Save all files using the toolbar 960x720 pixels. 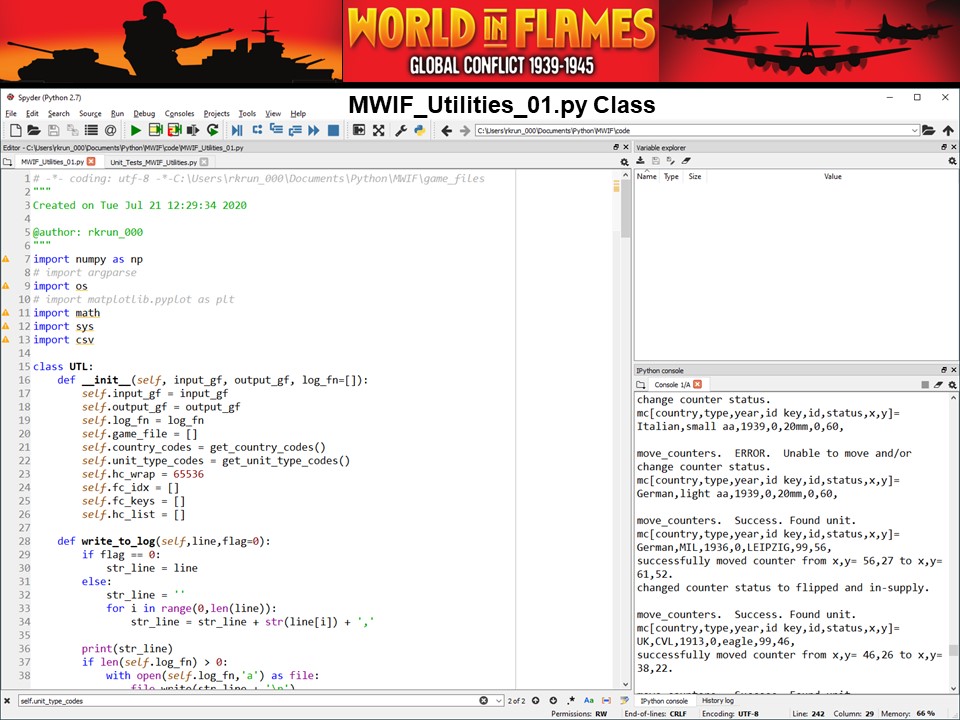point(72,130)
